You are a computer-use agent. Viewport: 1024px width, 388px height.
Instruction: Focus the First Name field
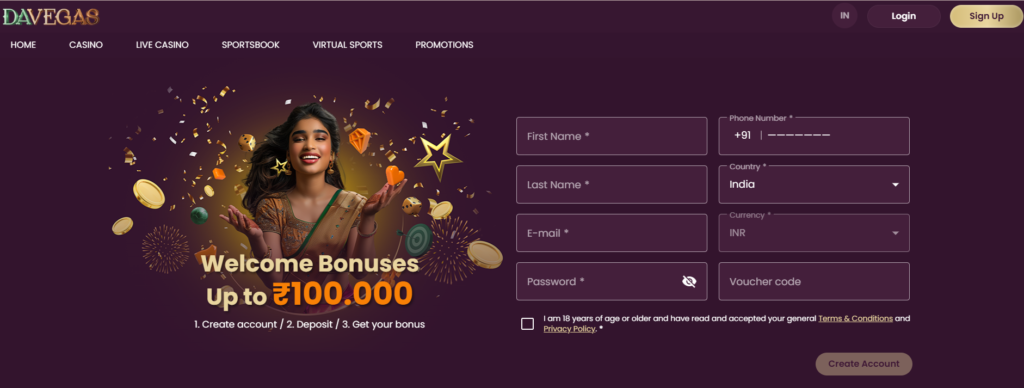pos(611,137)
